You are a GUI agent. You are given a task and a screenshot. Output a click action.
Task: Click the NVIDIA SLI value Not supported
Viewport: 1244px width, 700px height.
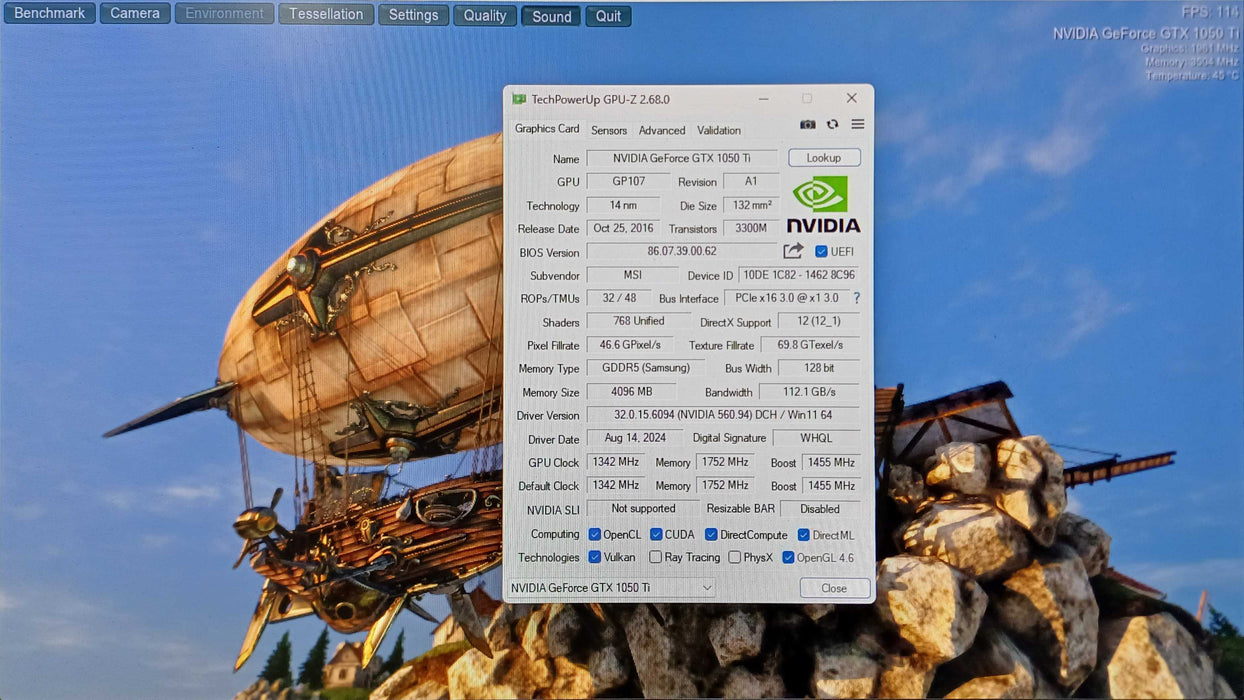[x=643, y=508]
